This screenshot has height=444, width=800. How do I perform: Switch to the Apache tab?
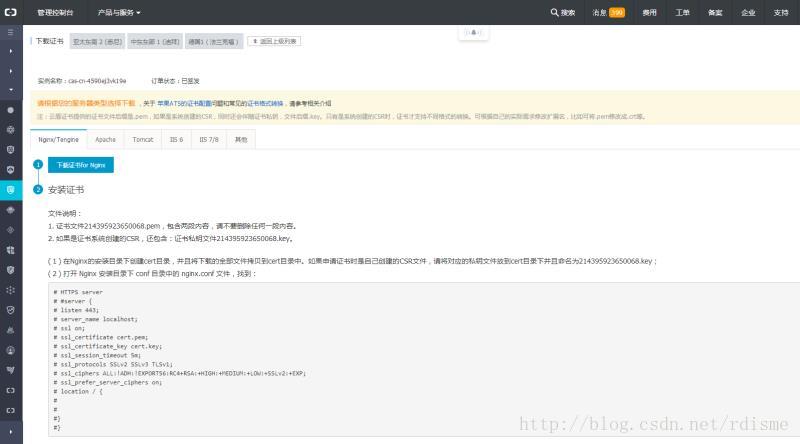coord(106,139)
